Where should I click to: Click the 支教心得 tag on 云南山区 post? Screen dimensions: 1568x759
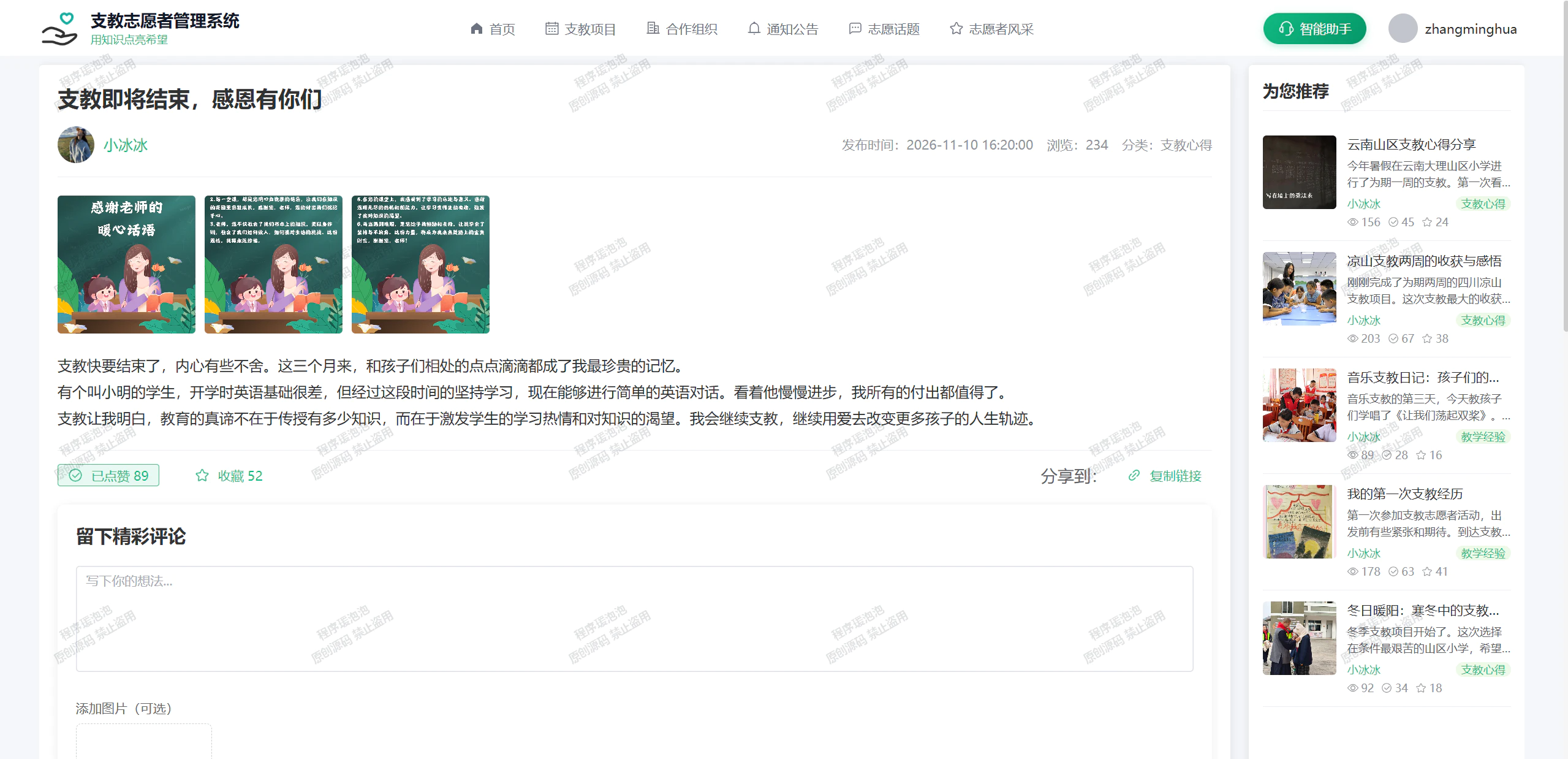pyautogui.click(x=1483, y=204)
